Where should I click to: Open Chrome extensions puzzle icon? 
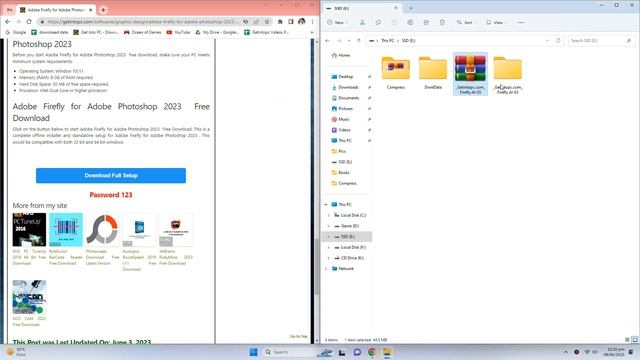[280, 22]
